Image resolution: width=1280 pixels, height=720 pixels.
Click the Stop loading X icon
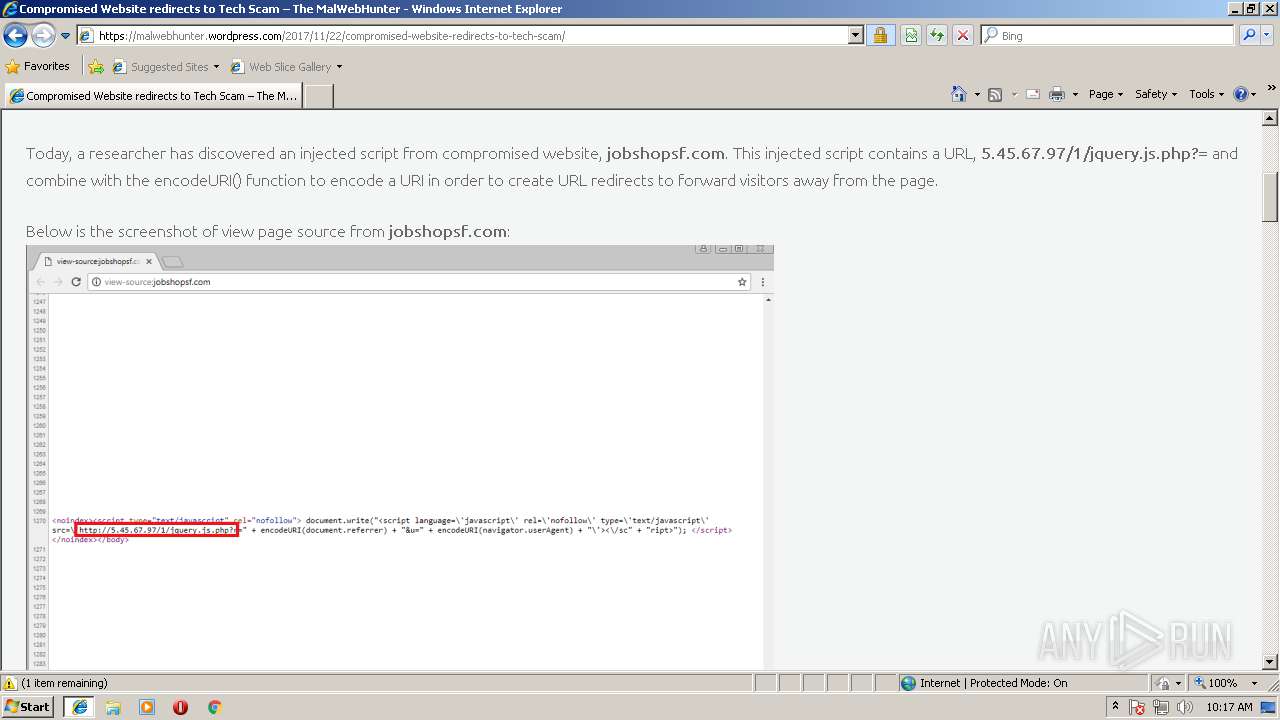(x=963, y=36)
